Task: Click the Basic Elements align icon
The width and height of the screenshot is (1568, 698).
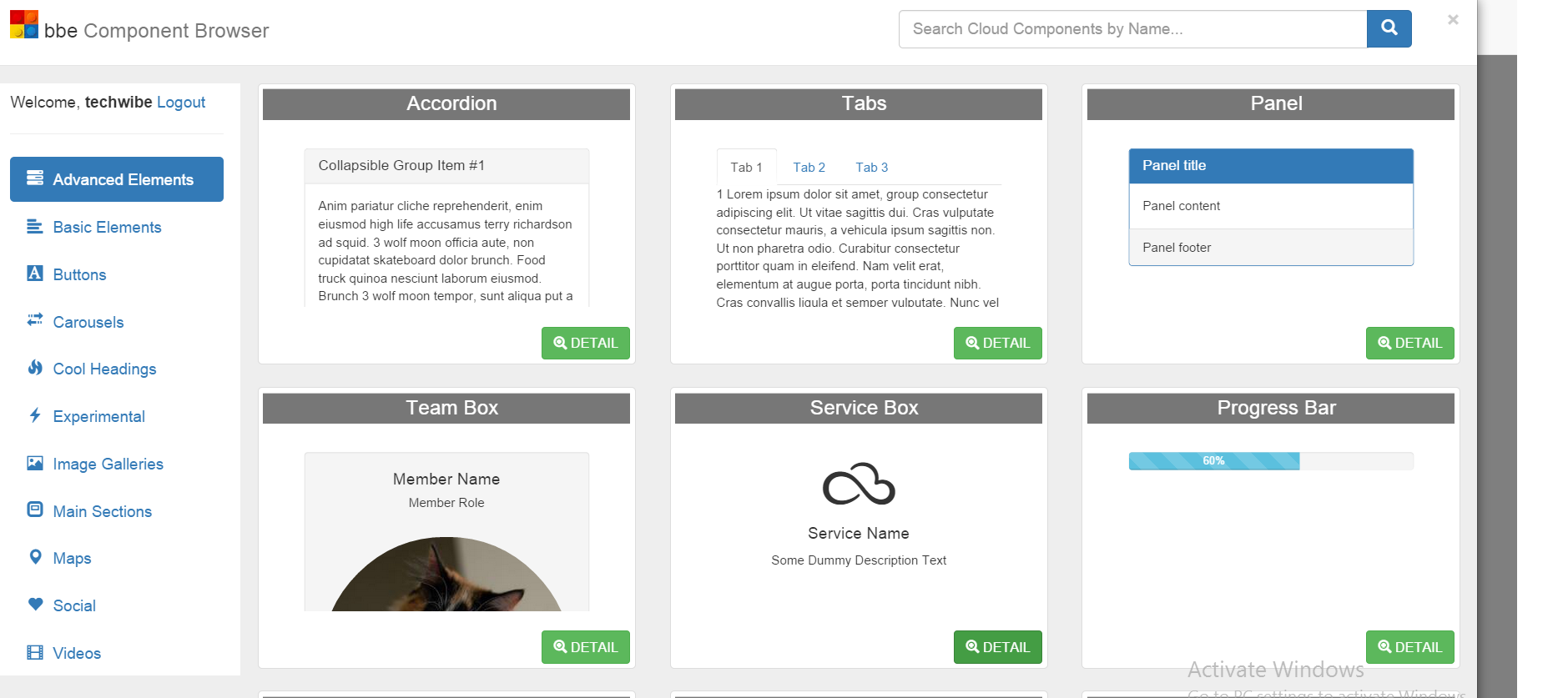Action: (x=35, y=226)
